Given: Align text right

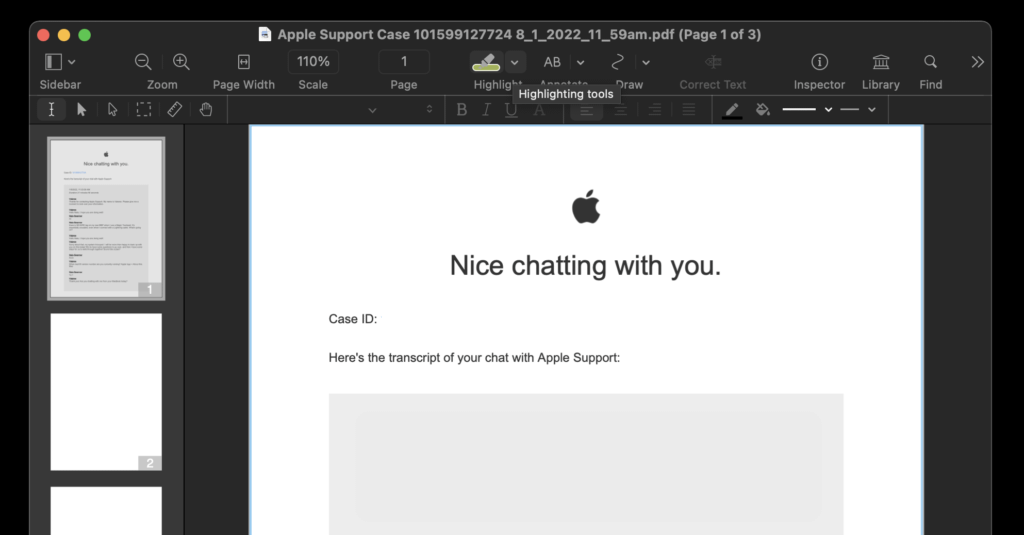Looking at the screenshot, I should pyautogui.click(x=654, y=110).
